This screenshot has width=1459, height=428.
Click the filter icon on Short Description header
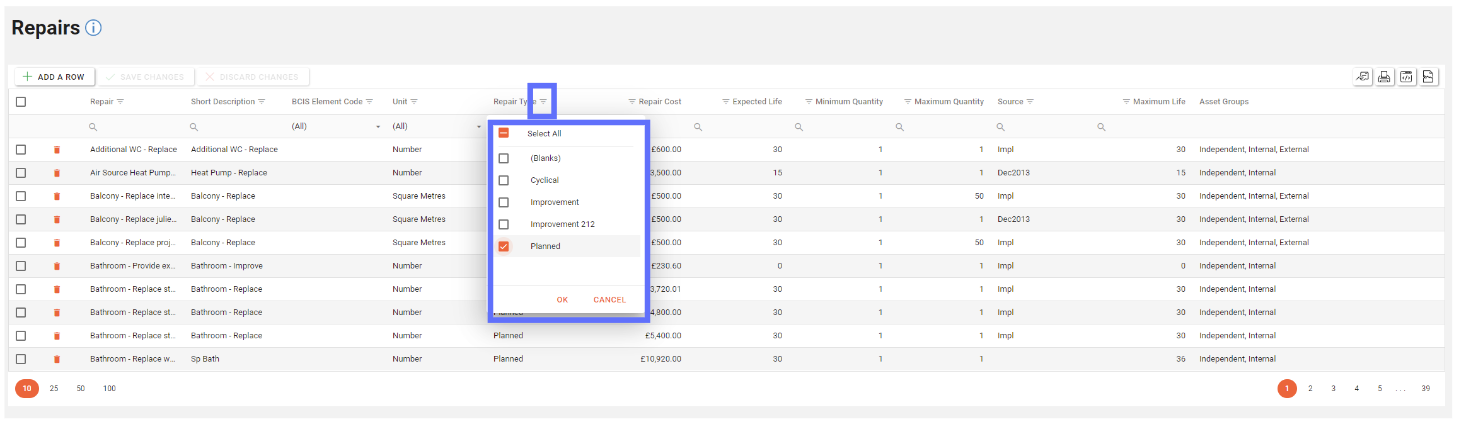point(262,102)
